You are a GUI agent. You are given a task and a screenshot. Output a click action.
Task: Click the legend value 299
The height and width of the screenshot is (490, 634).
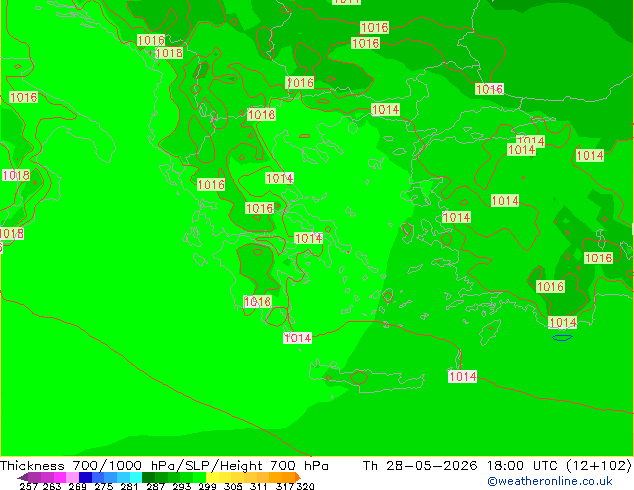[207, 486]
